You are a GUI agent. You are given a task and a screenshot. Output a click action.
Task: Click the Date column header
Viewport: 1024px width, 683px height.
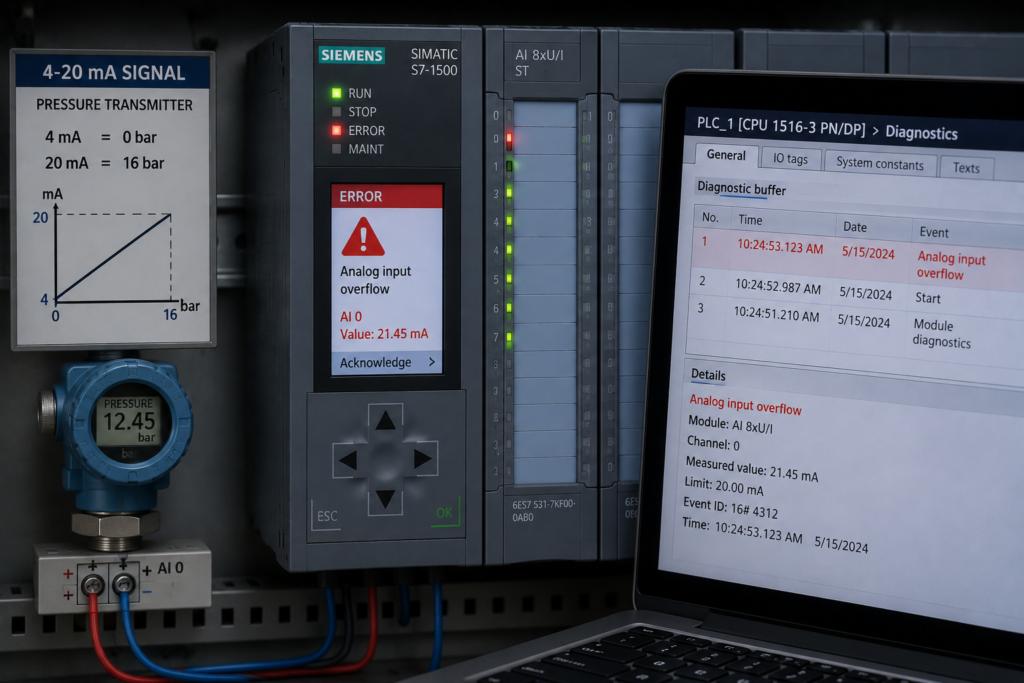pyautogui.click(x=855, y=227)
